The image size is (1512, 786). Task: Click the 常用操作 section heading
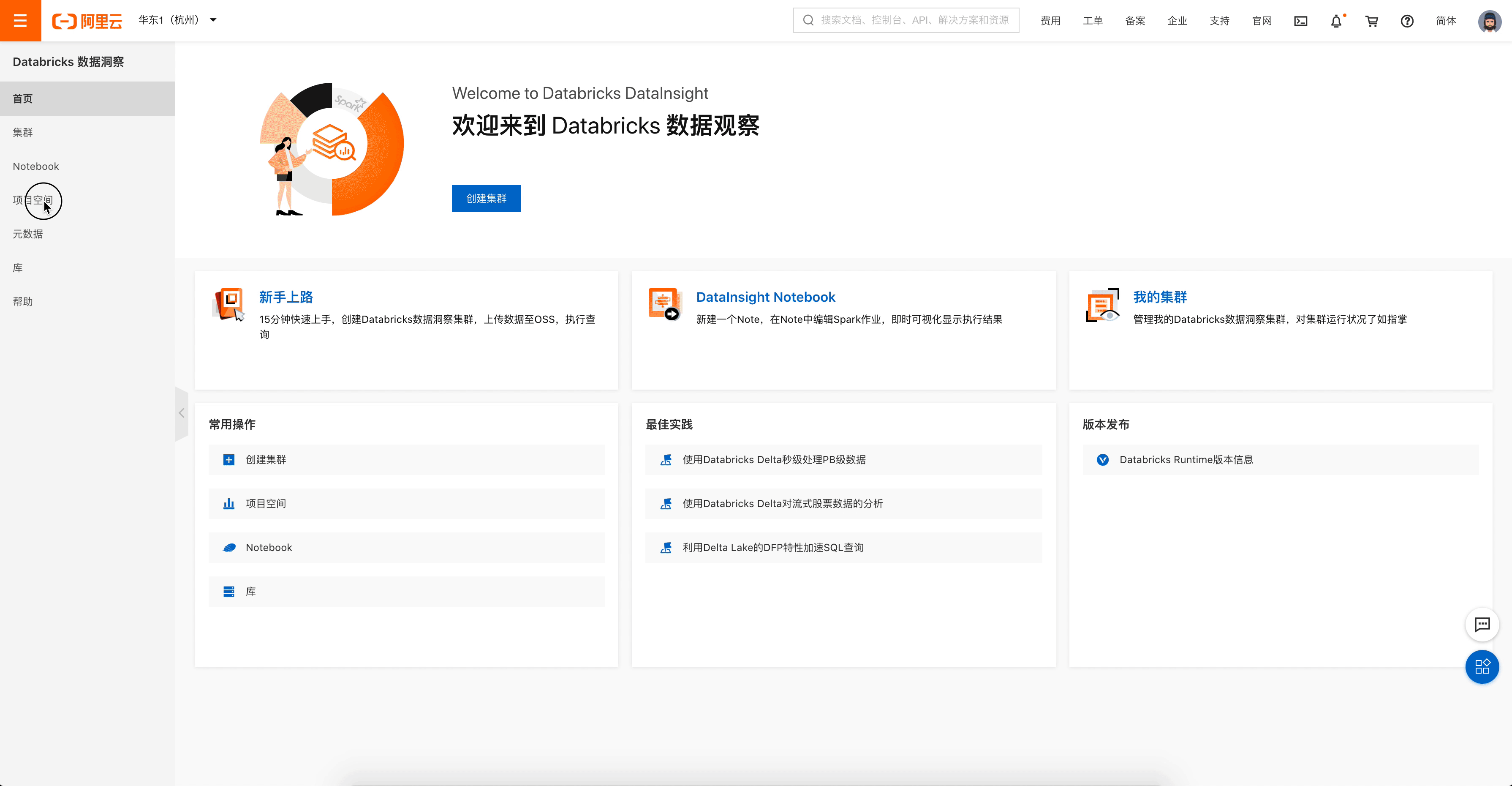(232, 425)
